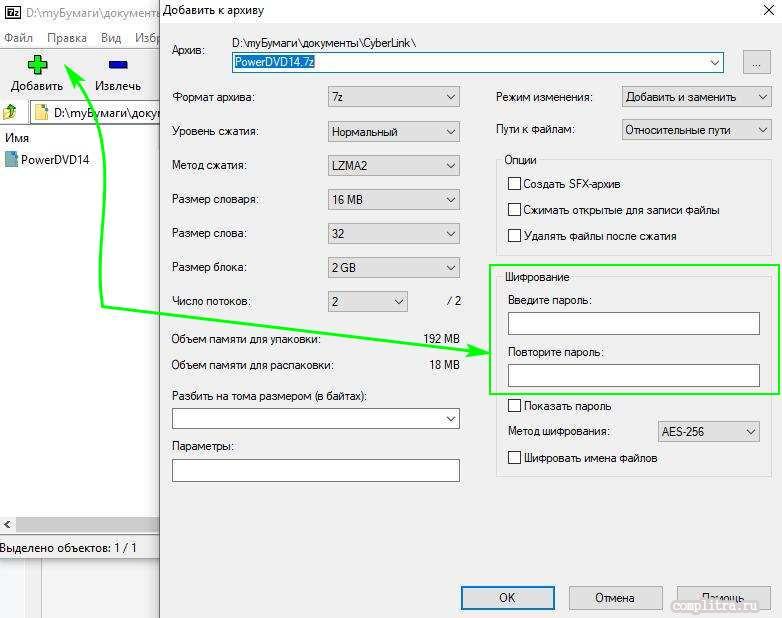The width and height of the screenshot is (782, 618).
Task: Click the Отмена button
Action: (x=615, y=598)
